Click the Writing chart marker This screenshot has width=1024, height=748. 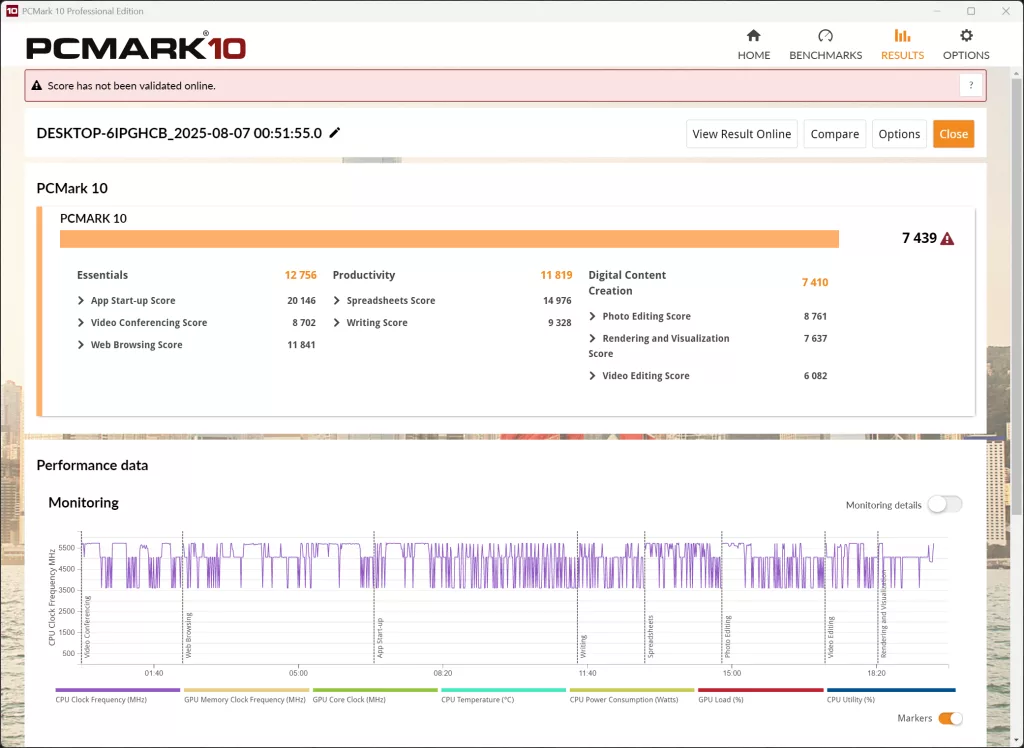point(584,646)
